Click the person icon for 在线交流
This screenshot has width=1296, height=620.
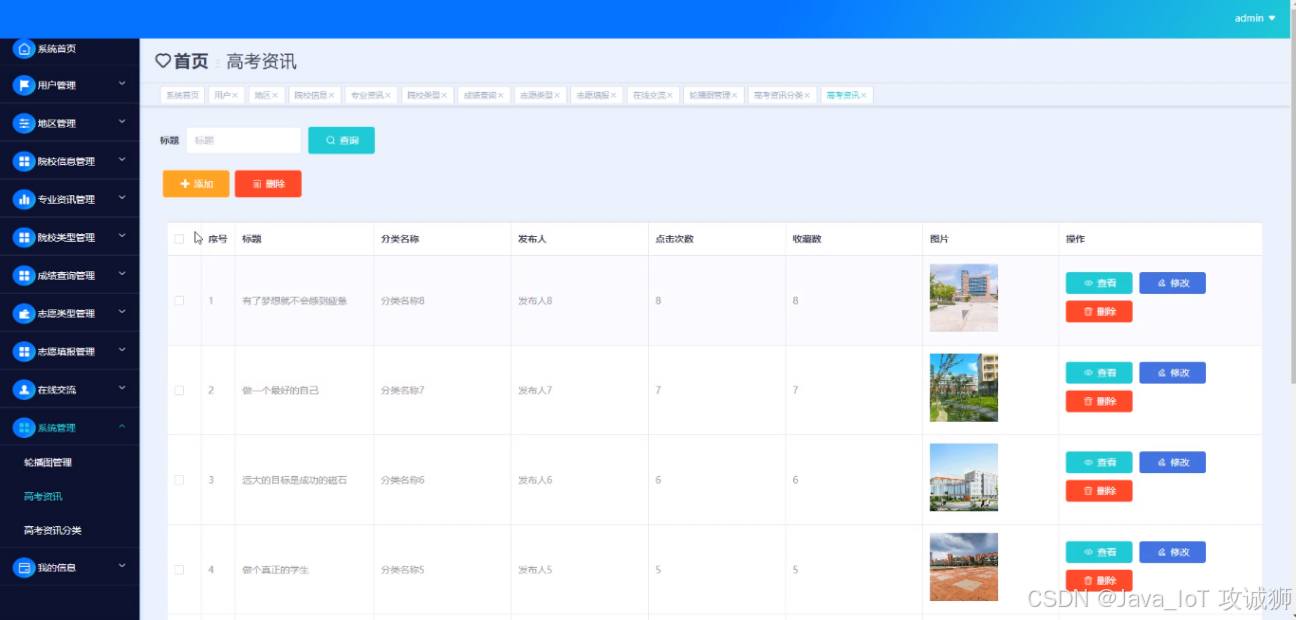(24, 389)
